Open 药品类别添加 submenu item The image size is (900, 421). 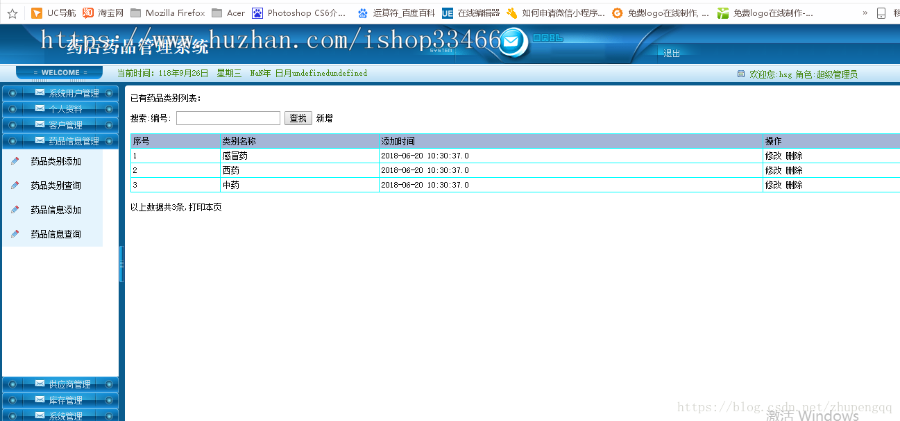point(56,161)
